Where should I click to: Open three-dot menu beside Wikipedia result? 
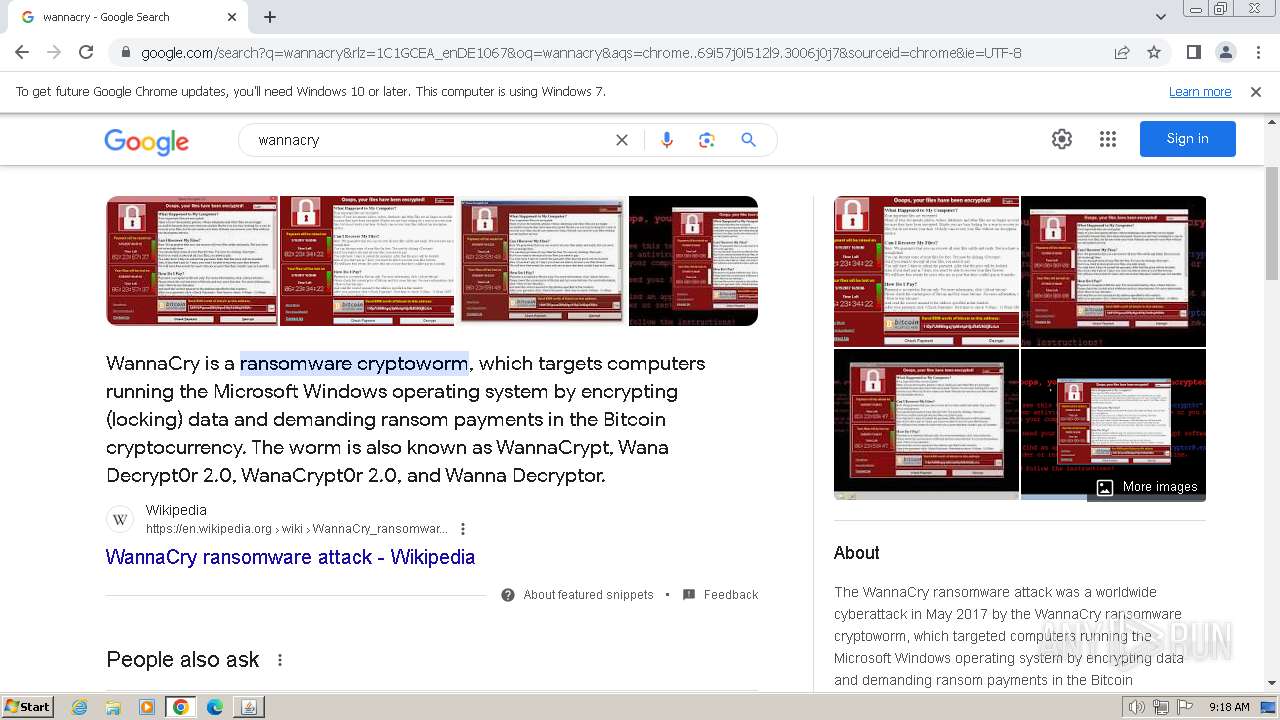pyautogui.click(x=462, y=529)
